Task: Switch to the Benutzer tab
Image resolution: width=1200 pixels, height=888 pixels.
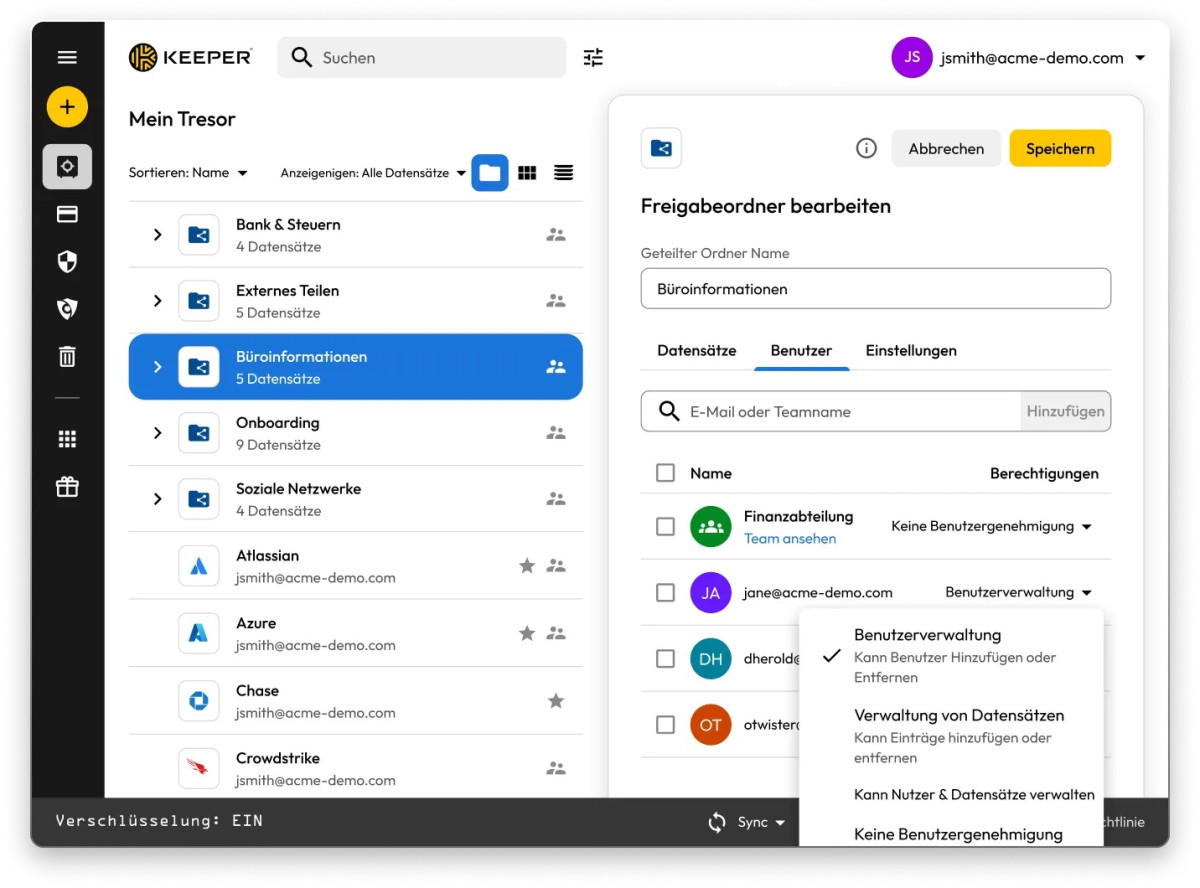Action: click(801, 351)
